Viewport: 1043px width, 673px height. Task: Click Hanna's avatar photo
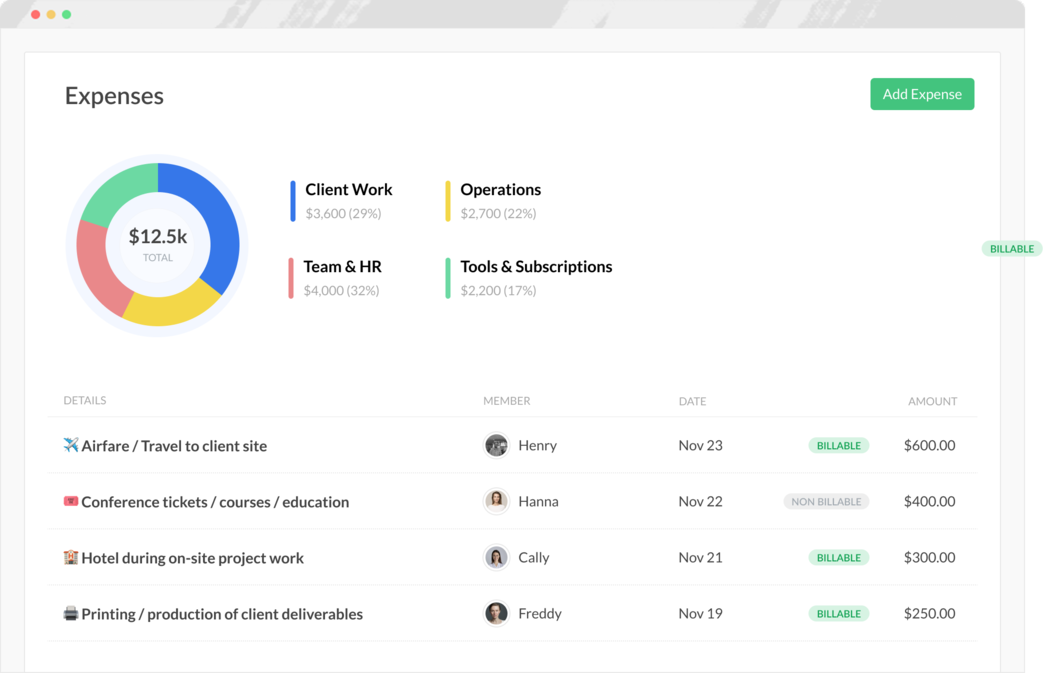496,500
